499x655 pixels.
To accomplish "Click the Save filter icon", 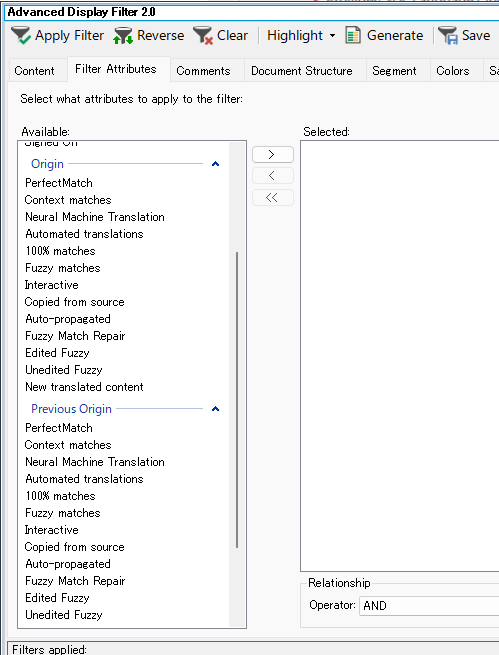I will (448, 36).
